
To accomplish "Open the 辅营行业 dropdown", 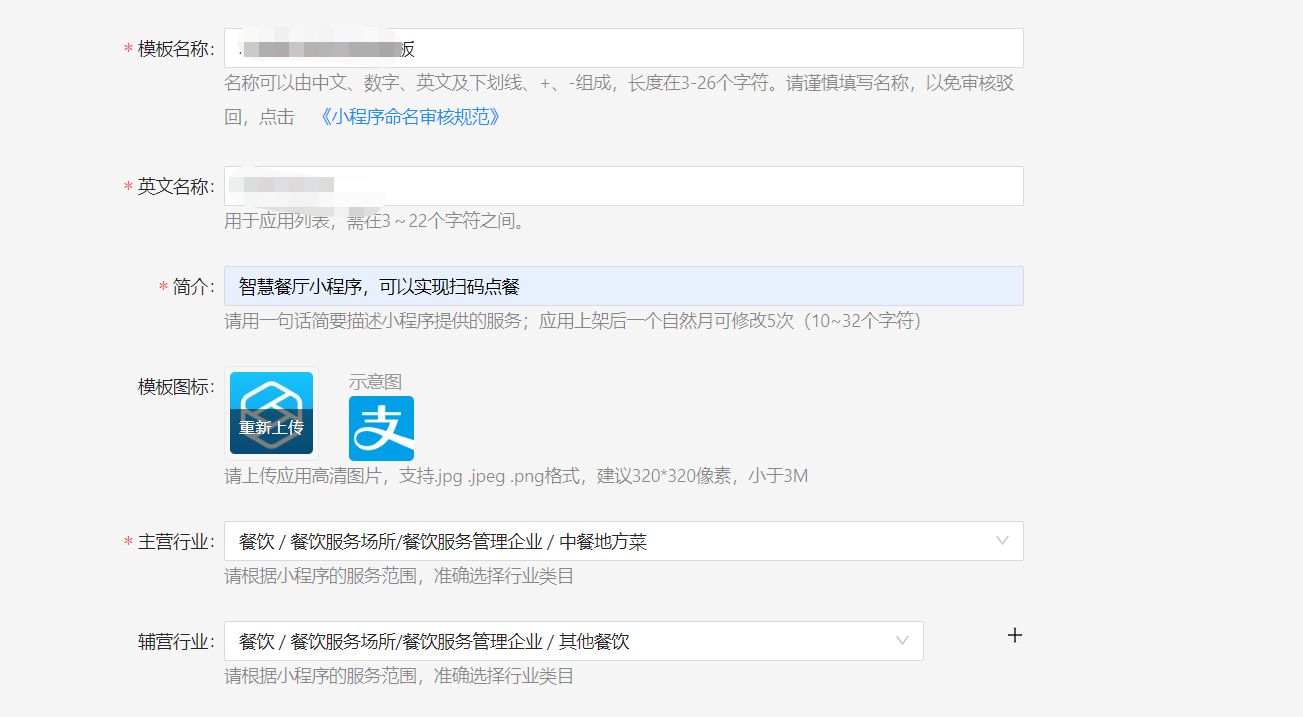I will tap(573, 641).
